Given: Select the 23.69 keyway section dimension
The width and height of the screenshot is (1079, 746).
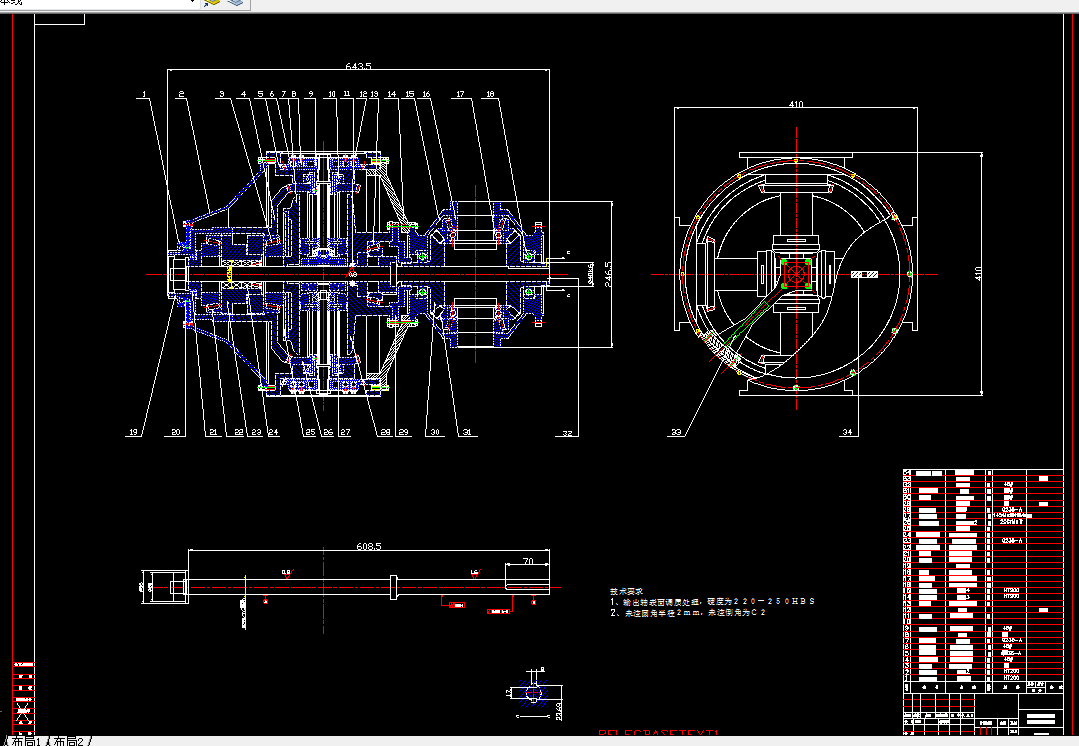Looking at the screenshot, I should [559, 710].
